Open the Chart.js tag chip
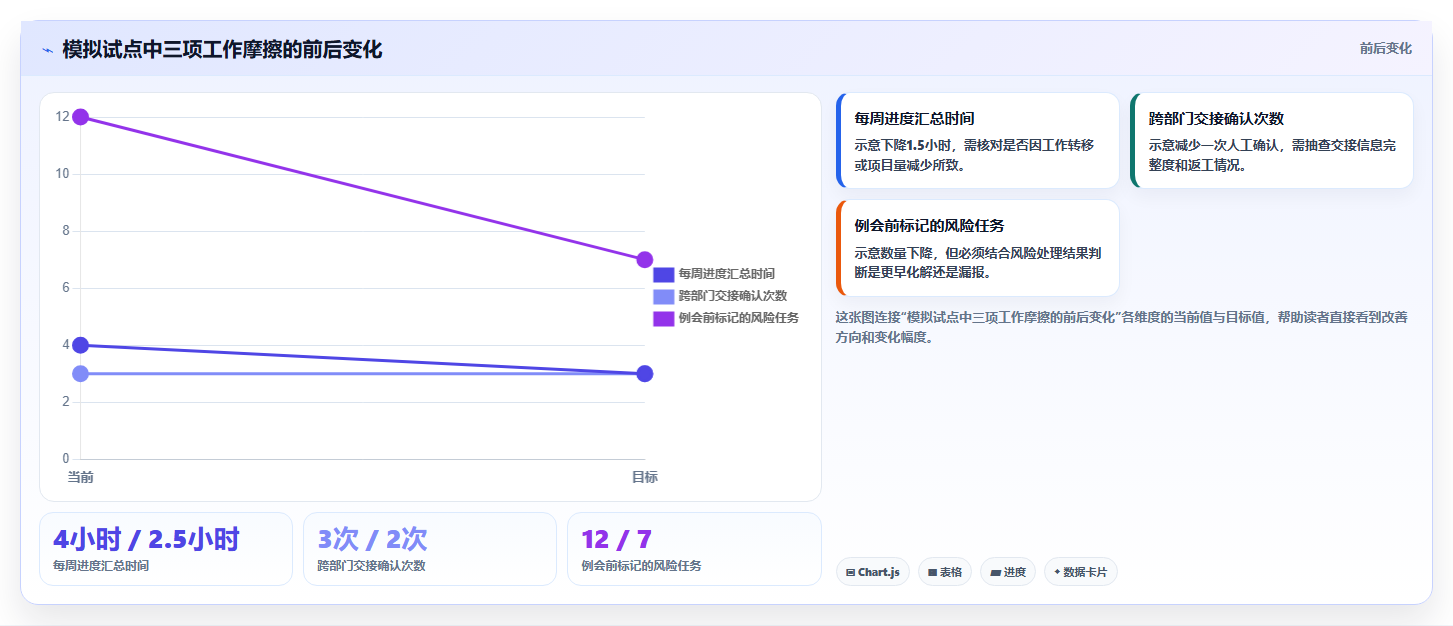Viewport: 1453px width, 626px height. coord(872,572)
